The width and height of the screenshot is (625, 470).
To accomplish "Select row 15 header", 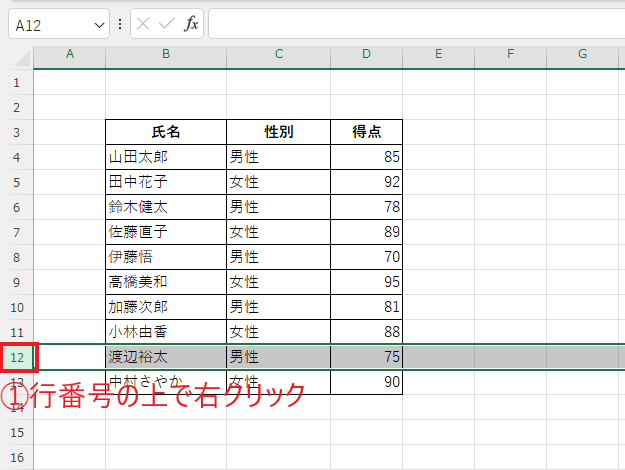I will [17, 432].
